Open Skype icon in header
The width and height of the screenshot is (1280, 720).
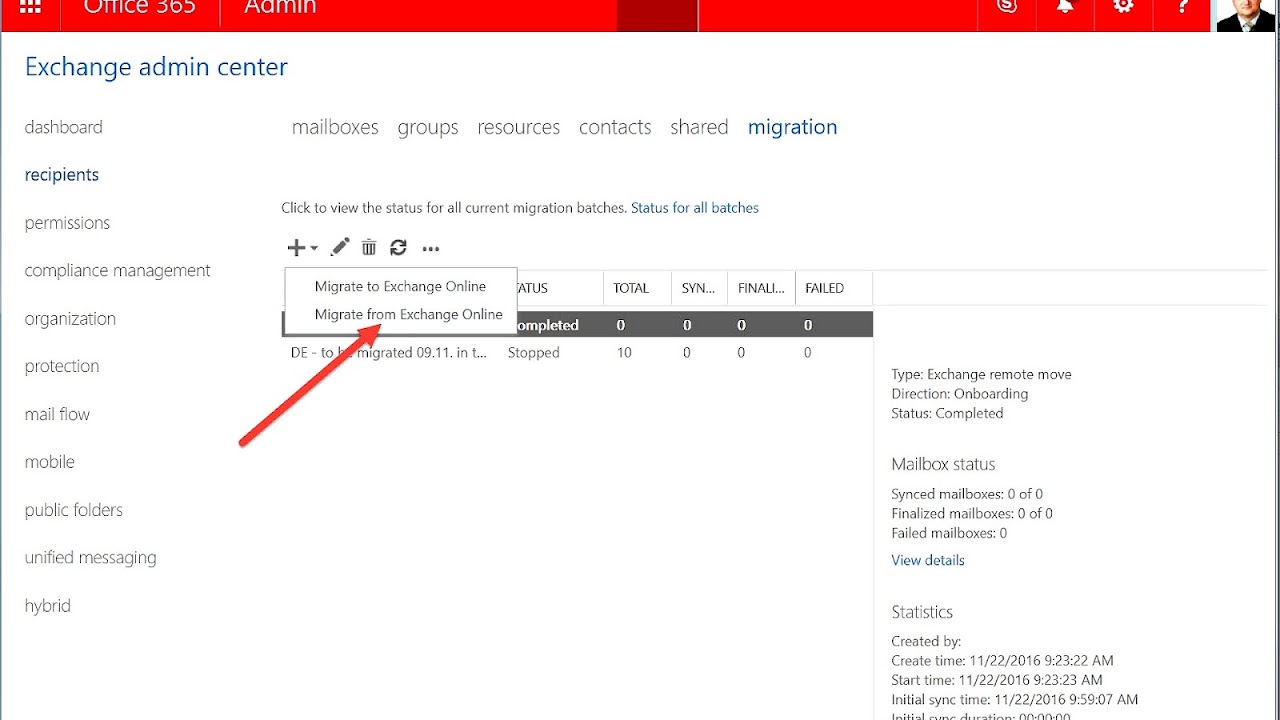pyautogui.click(x=1007, y=8)
